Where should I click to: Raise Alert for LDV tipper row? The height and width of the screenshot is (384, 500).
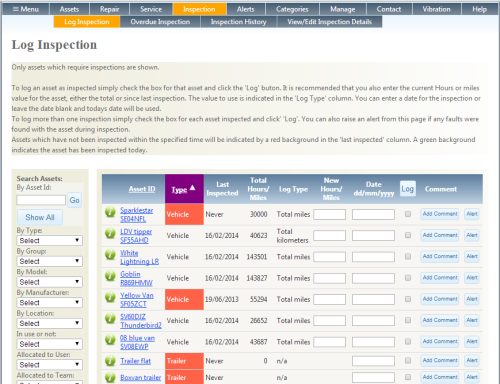[x=472, y=235]
